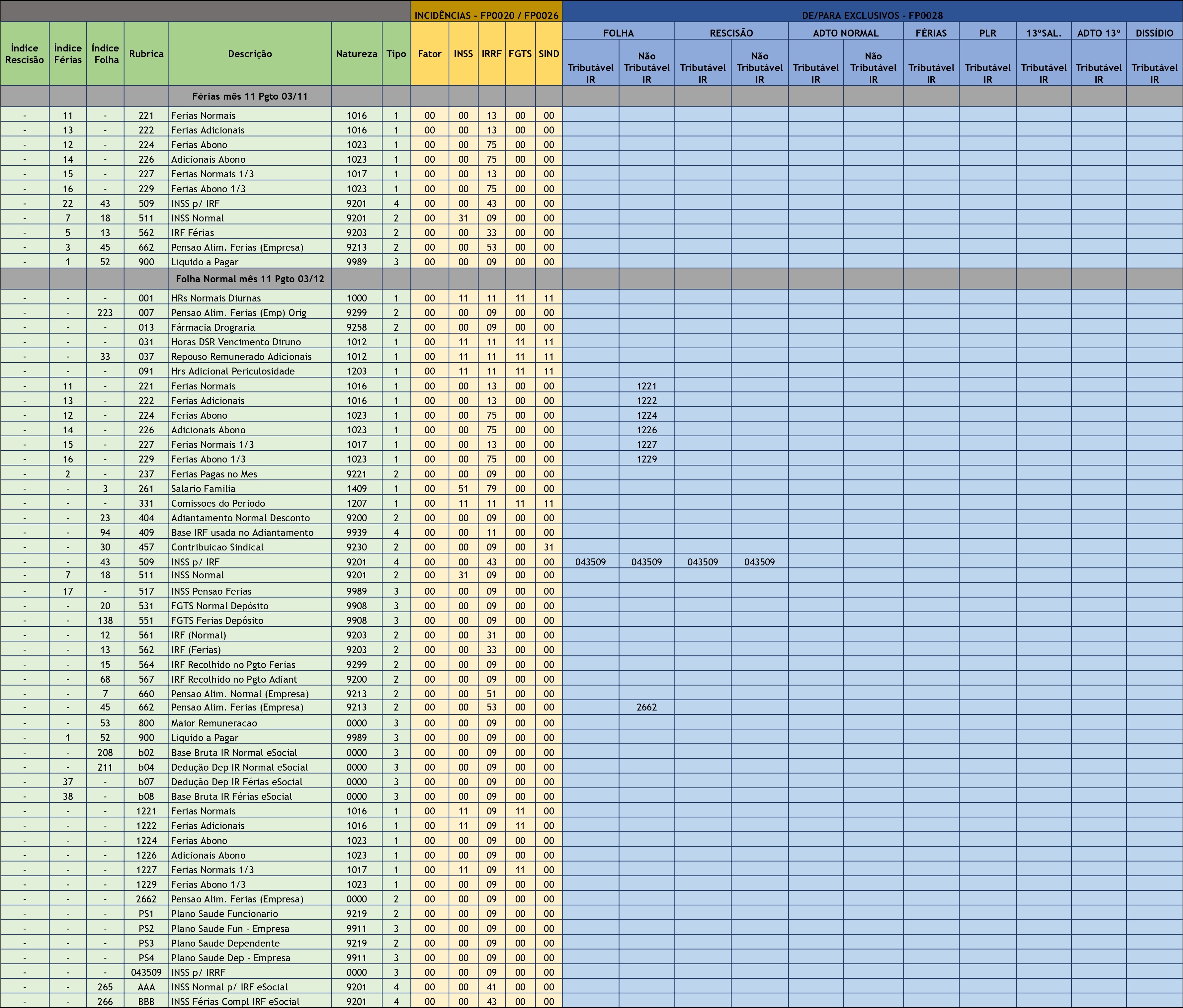Click '2662' in Folha Não Tributável IR column
The height and width of the screenshot is (1008, 1183).
pos(647,707)
